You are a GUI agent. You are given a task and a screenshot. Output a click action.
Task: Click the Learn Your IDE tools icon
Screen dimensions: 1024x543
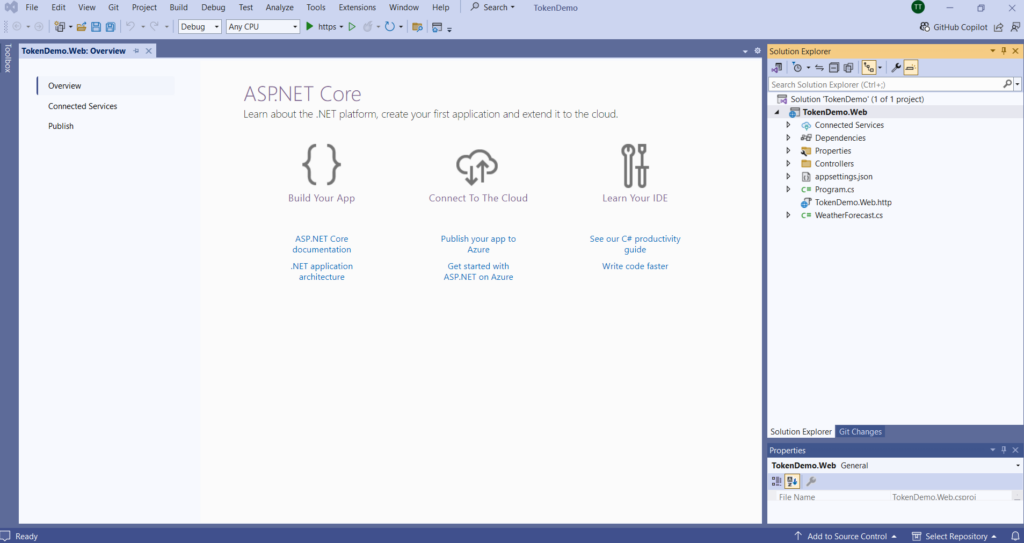click(635, 165)
